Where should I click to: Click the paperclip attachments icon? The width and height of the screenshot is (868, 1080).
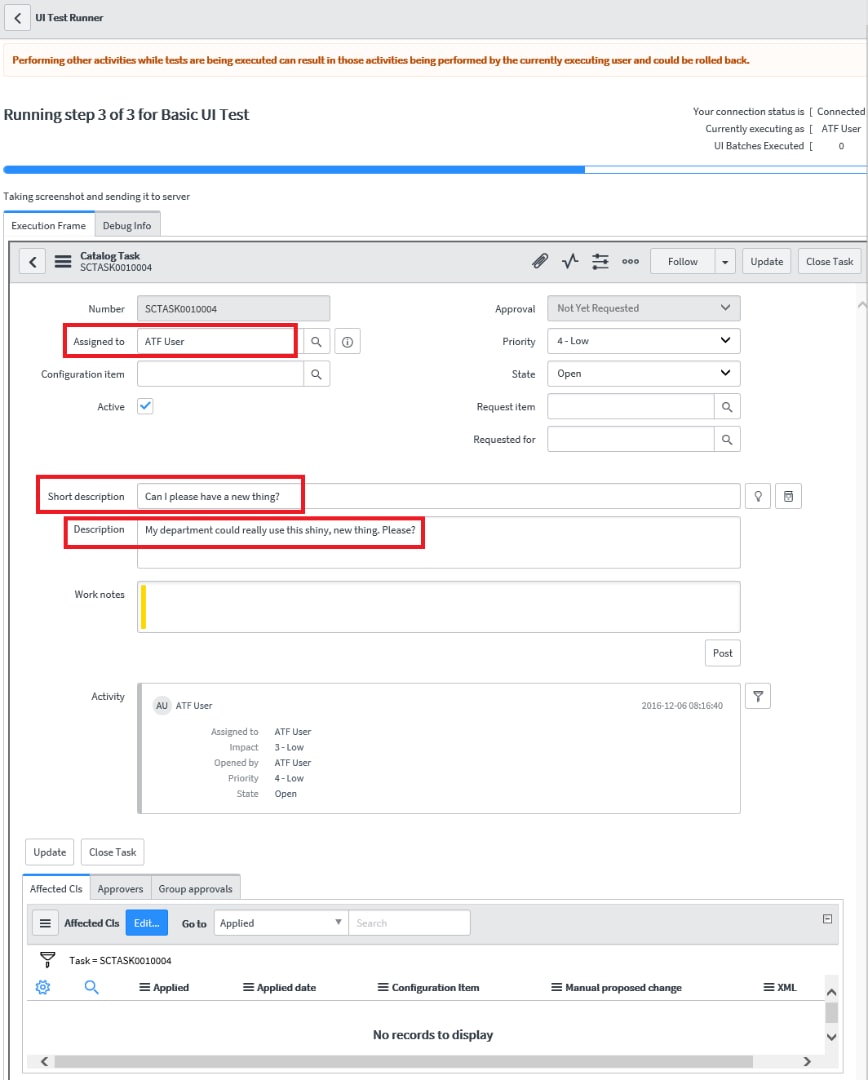pos(540,262)
